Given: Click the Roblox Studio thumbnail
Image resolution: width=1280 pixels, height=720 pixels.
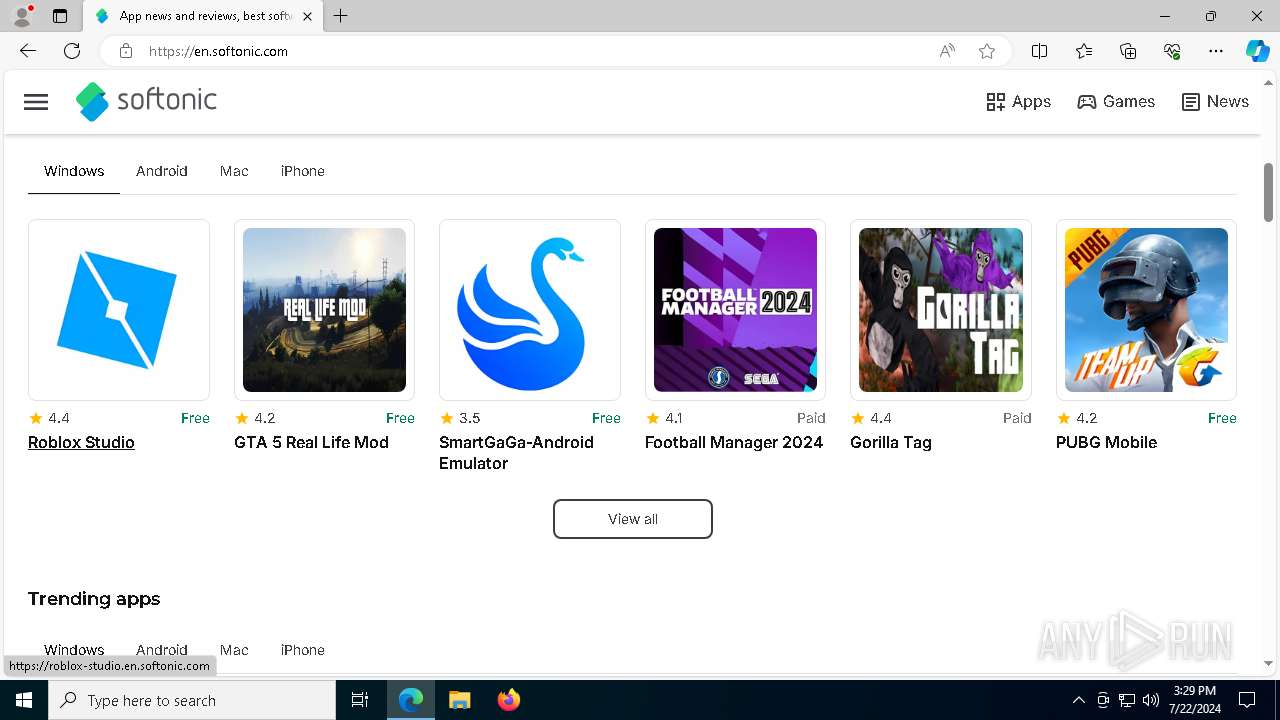Looking at the screenshot, I should pos(119,310).
